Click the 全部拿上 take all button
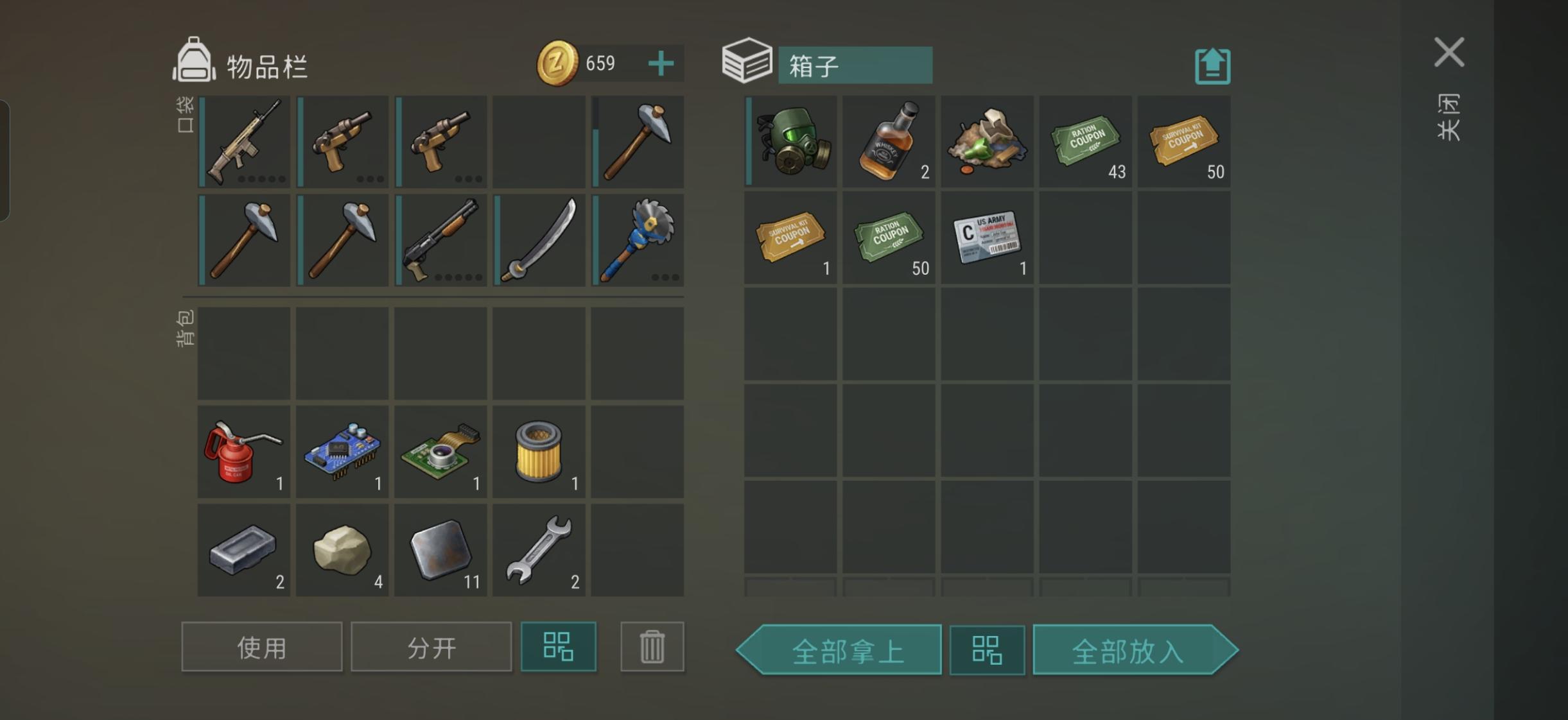Image resolution: width=1568 pixels, height=720 pixels. pos(839,650)
